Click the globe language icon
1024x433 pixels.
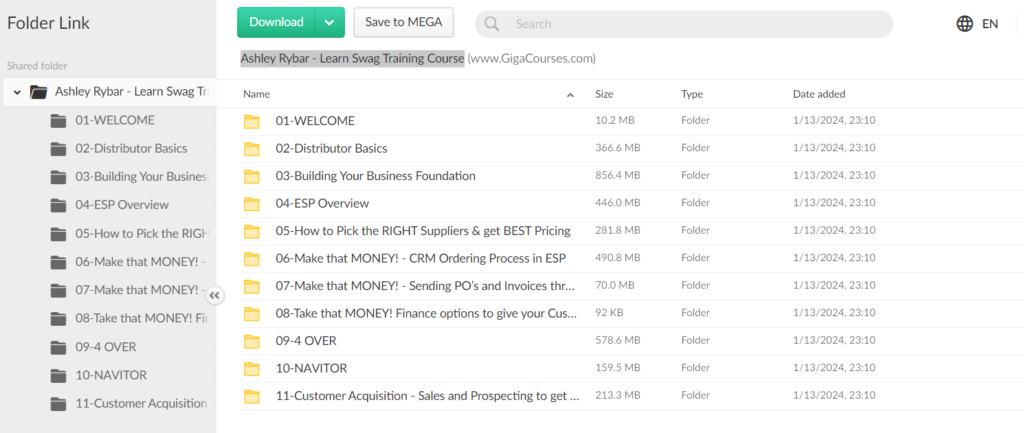(965, 24)
